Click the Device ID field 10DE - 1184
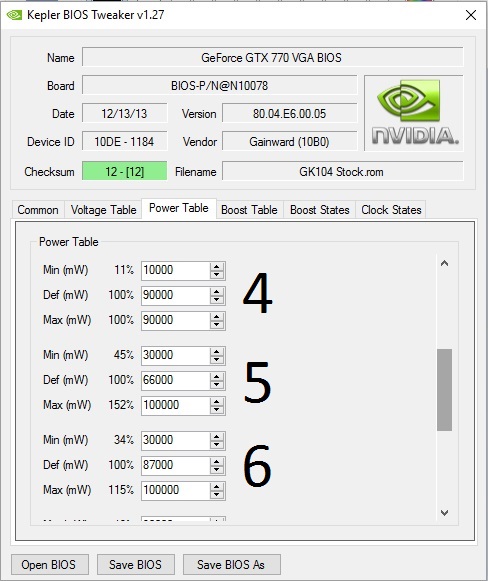This screenshot has height=581, width=488. (125, 142)
